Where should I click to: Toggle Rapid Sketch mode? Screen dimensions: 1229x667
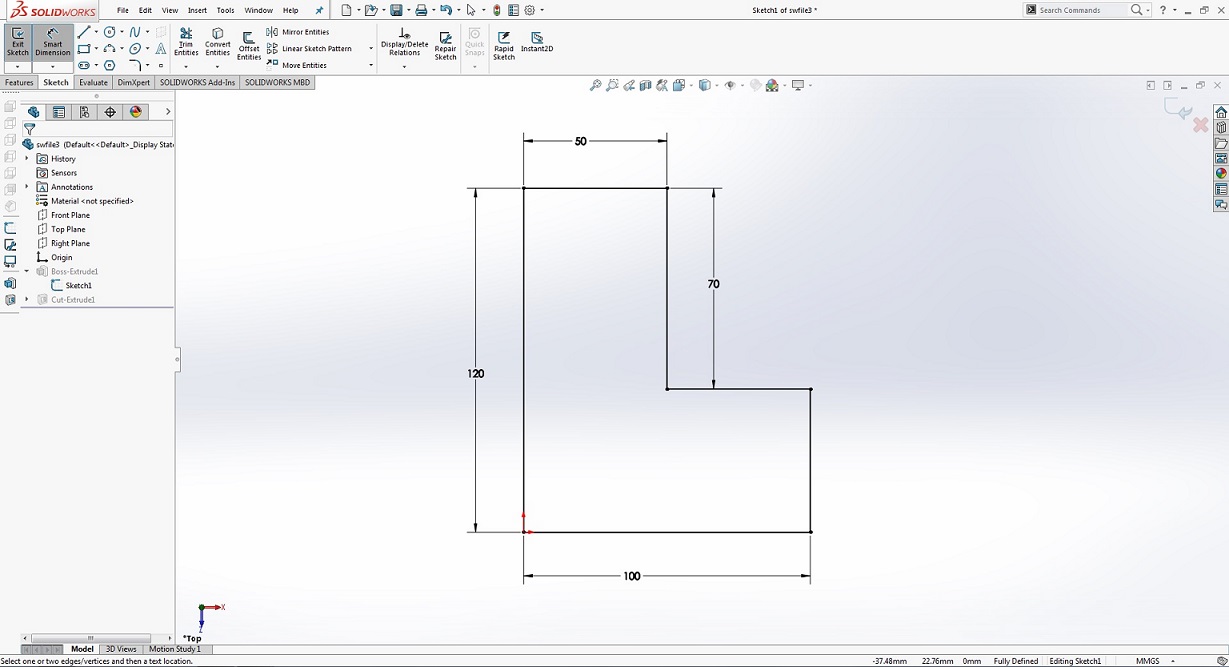tap(504, 44)
